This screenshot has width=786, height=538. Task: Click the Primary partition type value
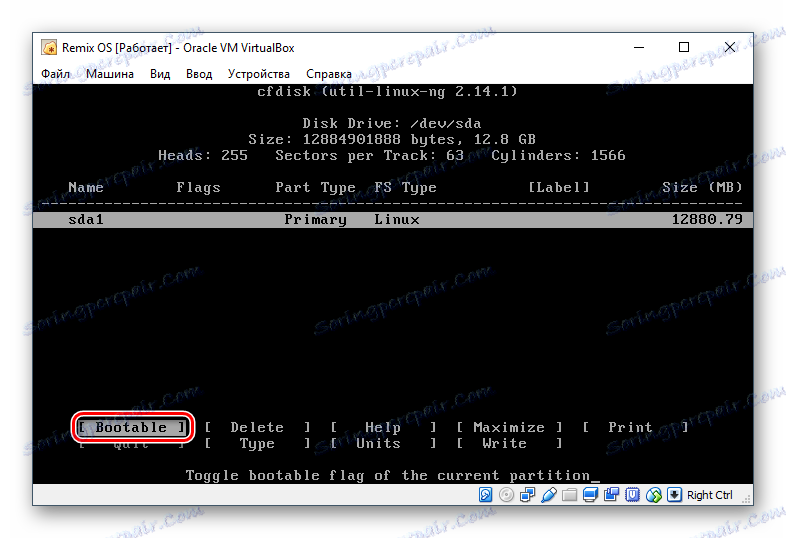[315, 220]
